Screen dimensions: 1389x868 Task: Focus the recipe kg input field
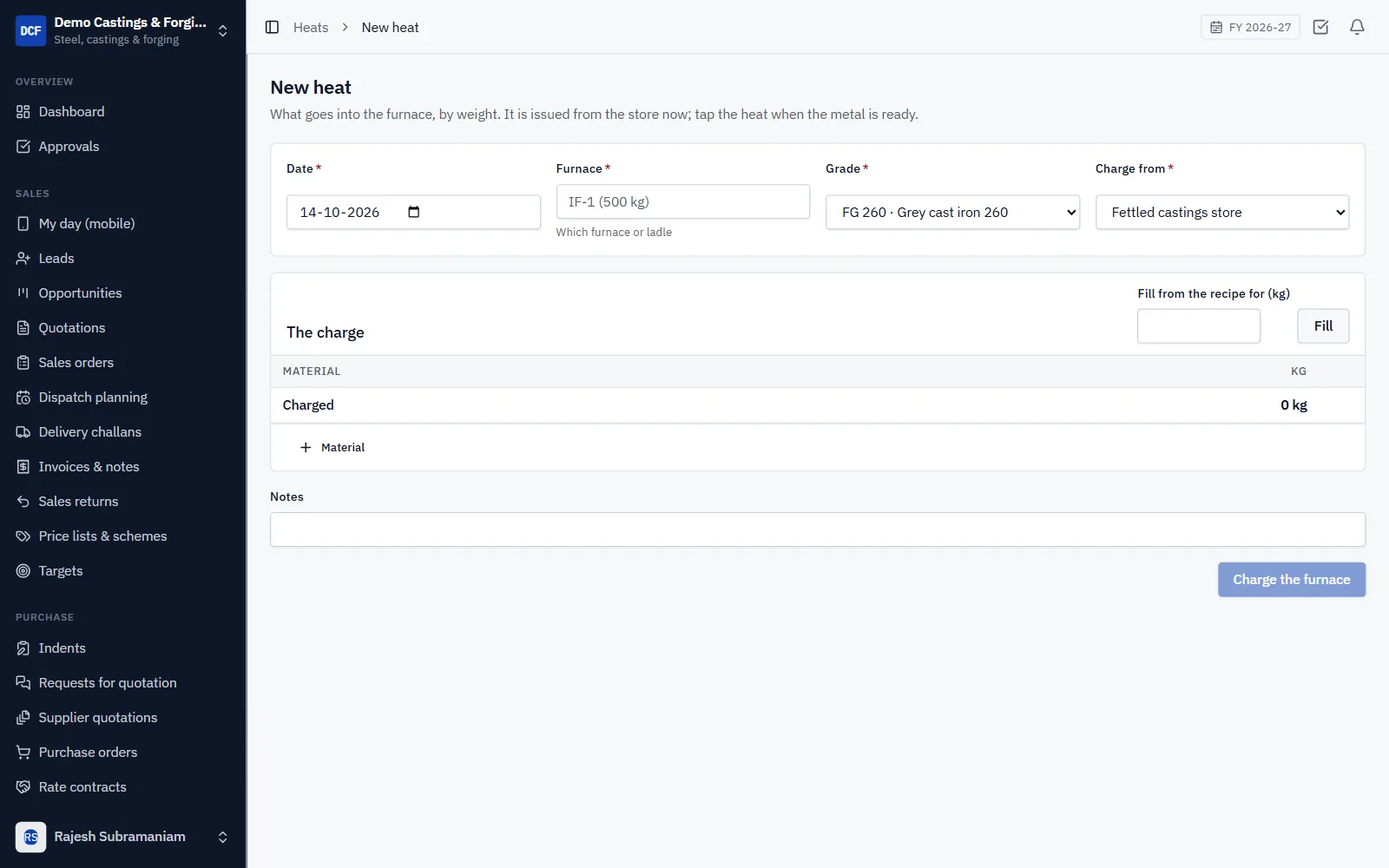(1199, 326)
